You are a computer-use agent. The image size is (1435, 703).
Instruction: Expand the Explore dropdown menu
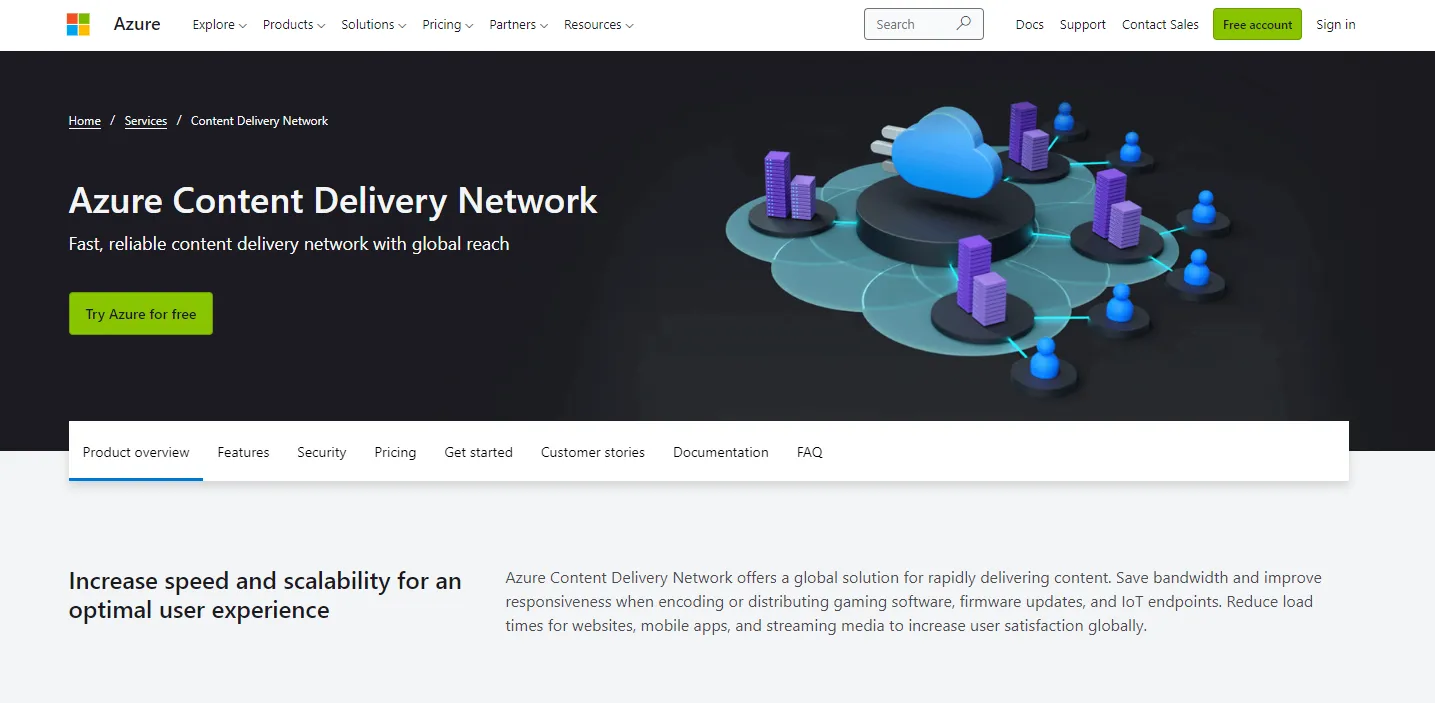click(219, 24)
